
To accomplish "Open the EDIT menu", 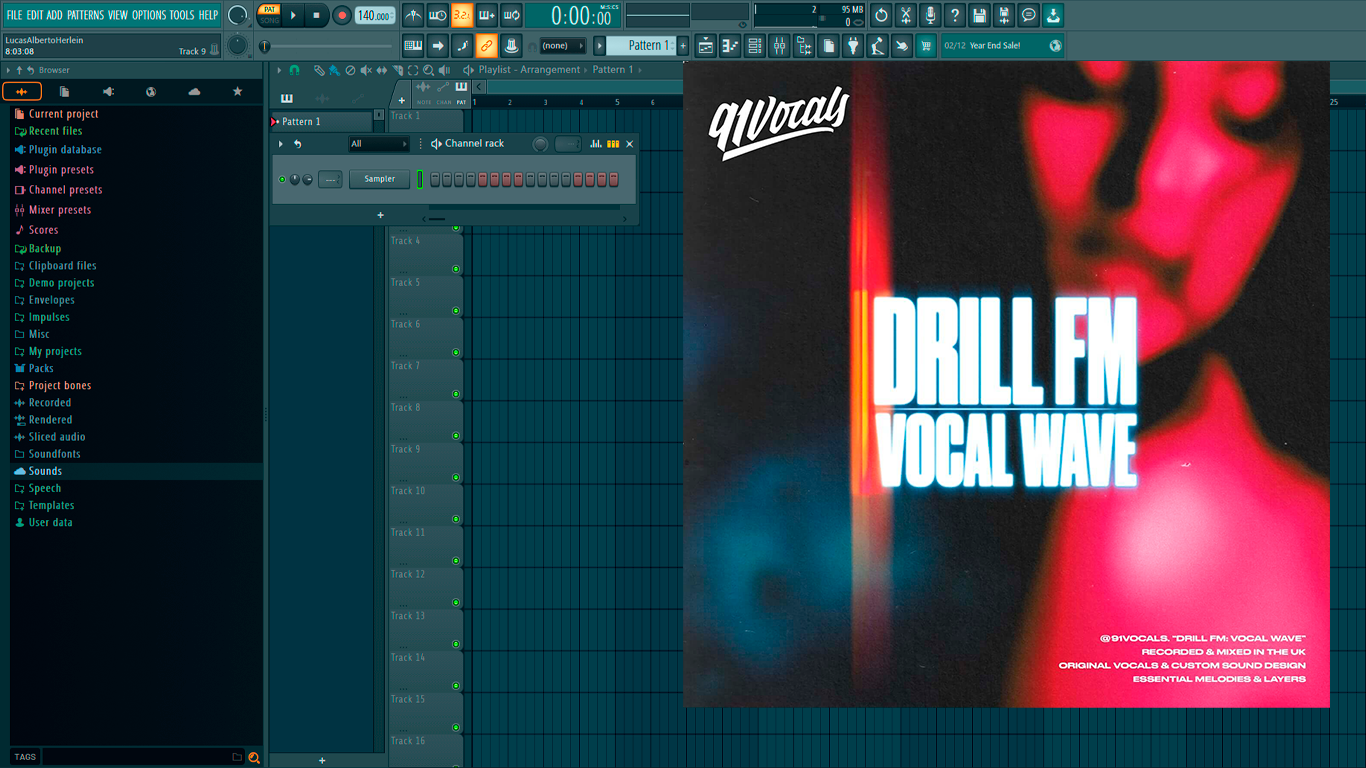I will [34, 15].
